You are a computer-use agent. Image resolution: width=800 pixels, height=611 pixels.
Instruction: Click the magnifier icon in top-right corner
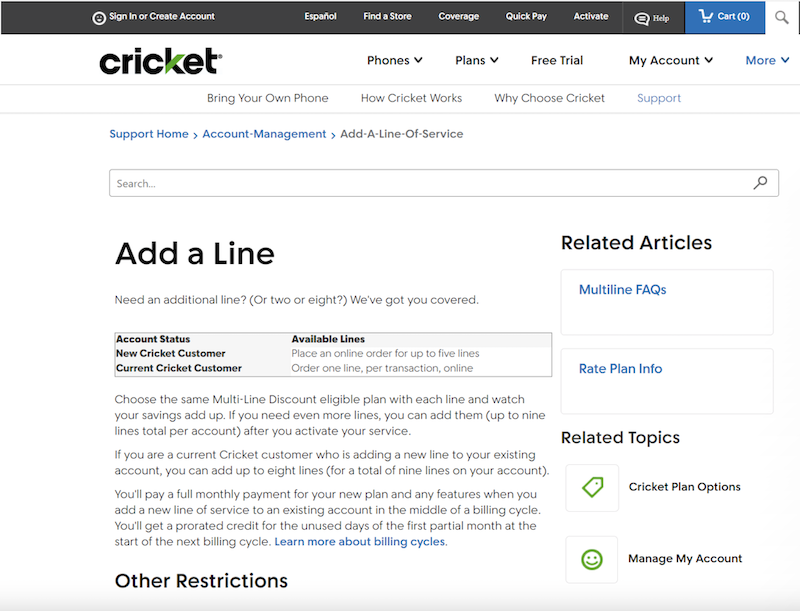pos(781,17)
